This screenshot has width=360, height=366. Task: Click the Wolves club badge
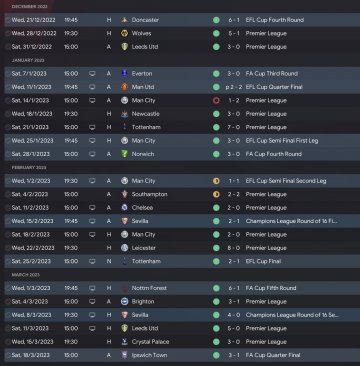pos(125,33)
